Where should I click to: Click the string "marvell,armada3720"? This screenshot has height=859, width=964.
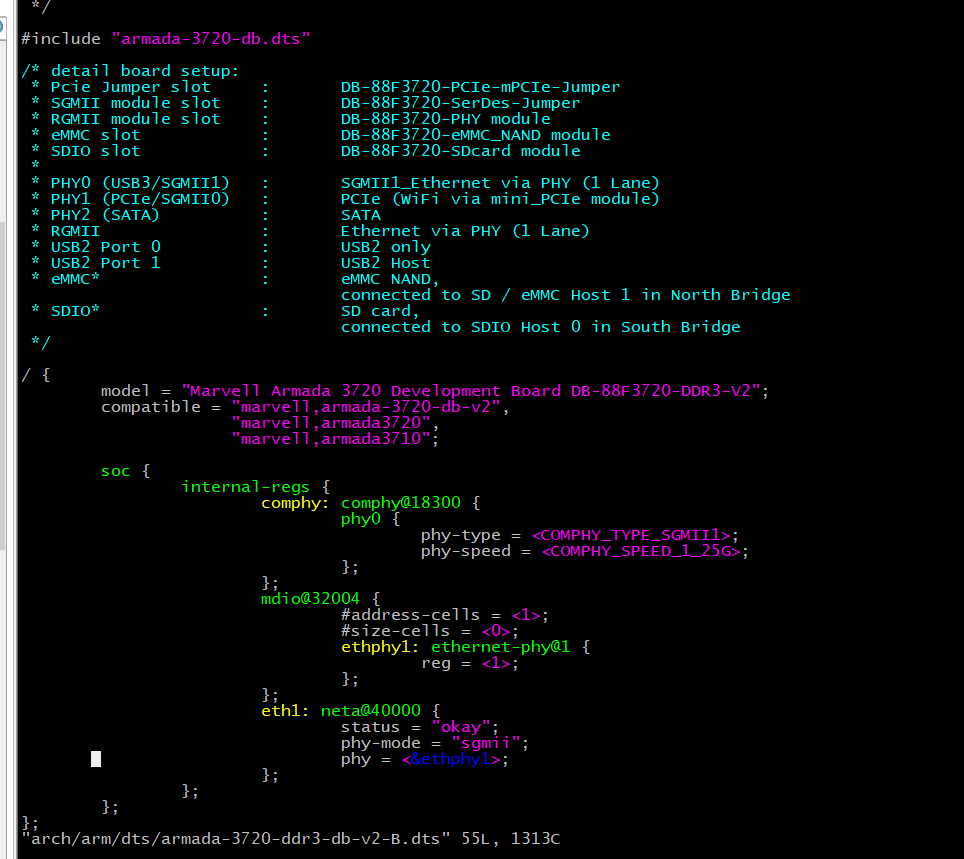point(331,422)
